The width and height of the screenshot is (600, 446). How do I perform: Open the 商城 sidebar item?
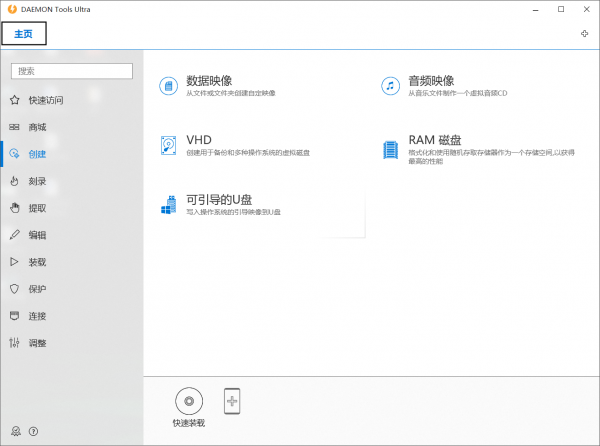(x=38, y=127)
